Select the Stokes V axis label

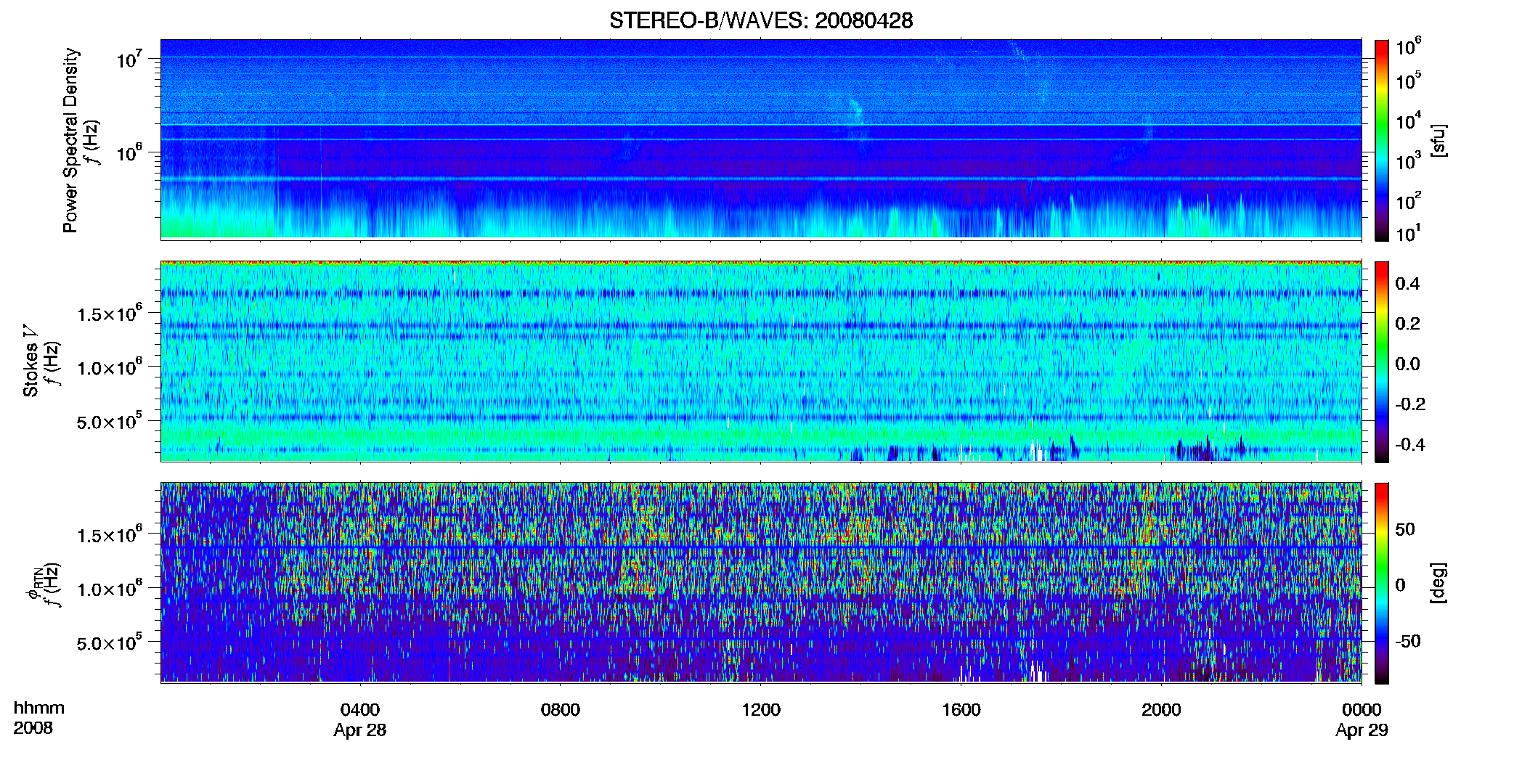30,361
